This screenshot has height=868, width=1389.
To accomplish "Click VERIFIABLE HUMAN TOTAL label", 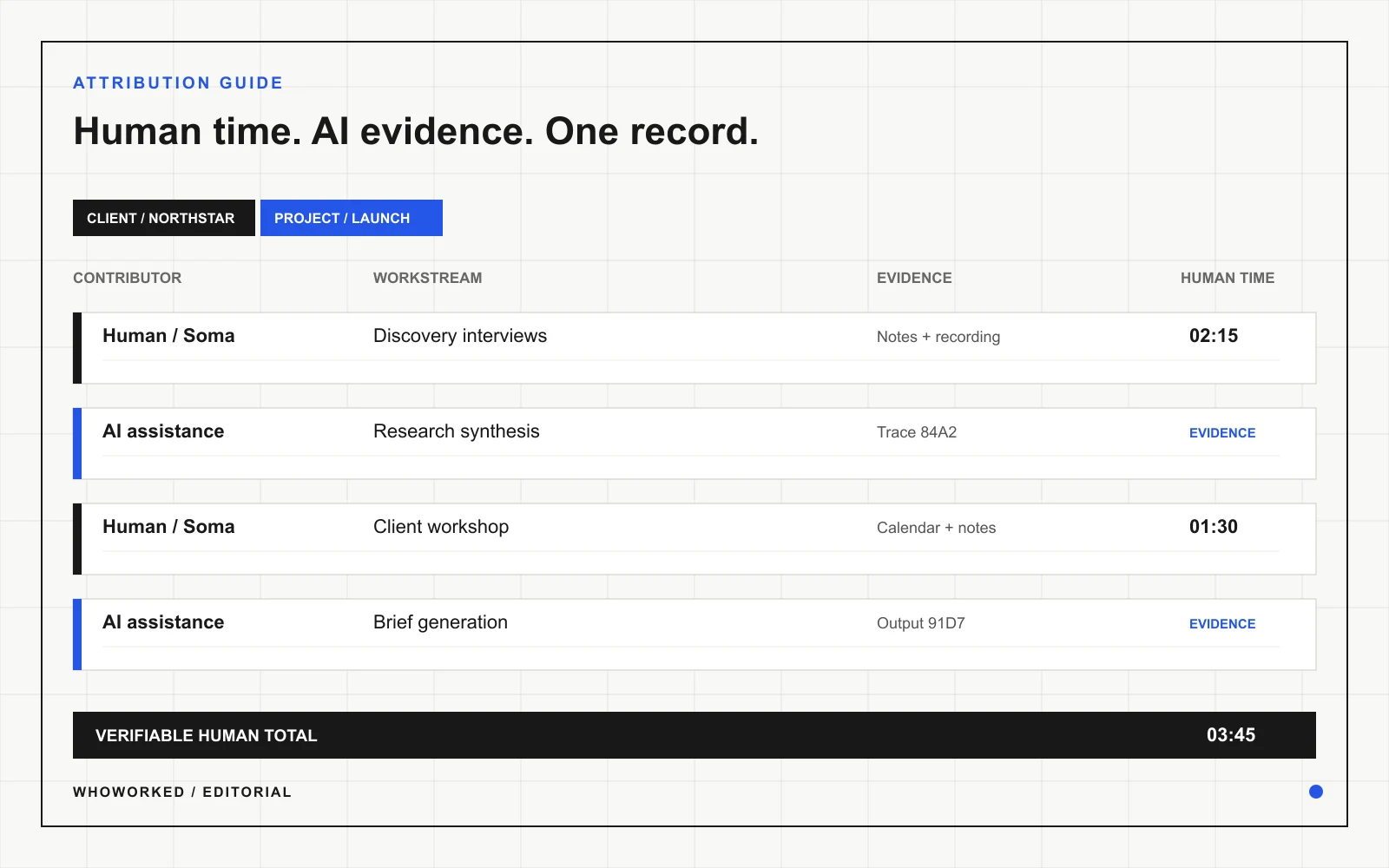I will click(x=207, y=735).
